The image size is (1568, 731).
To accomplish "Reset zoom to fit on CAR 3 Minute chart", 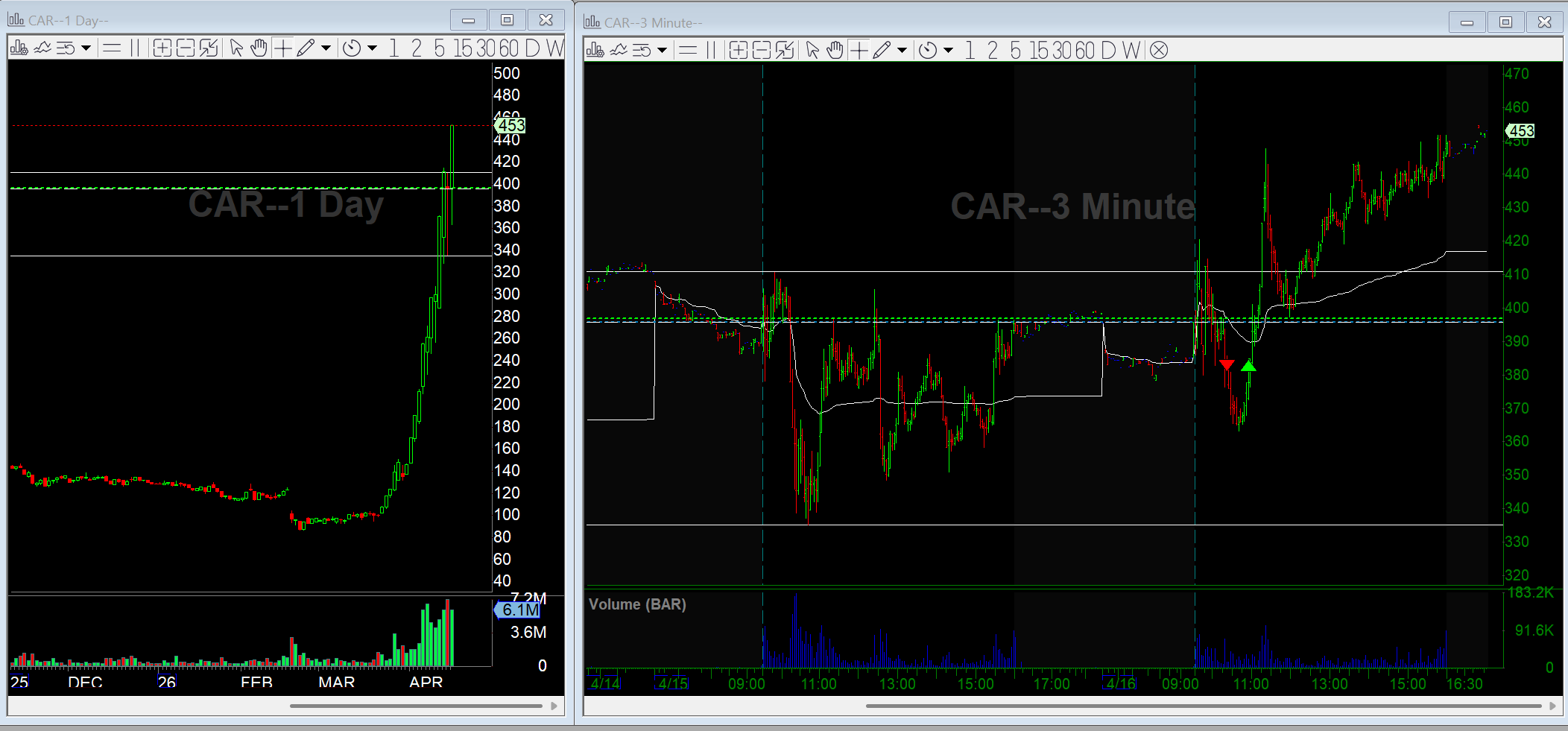I will [785, 50].
